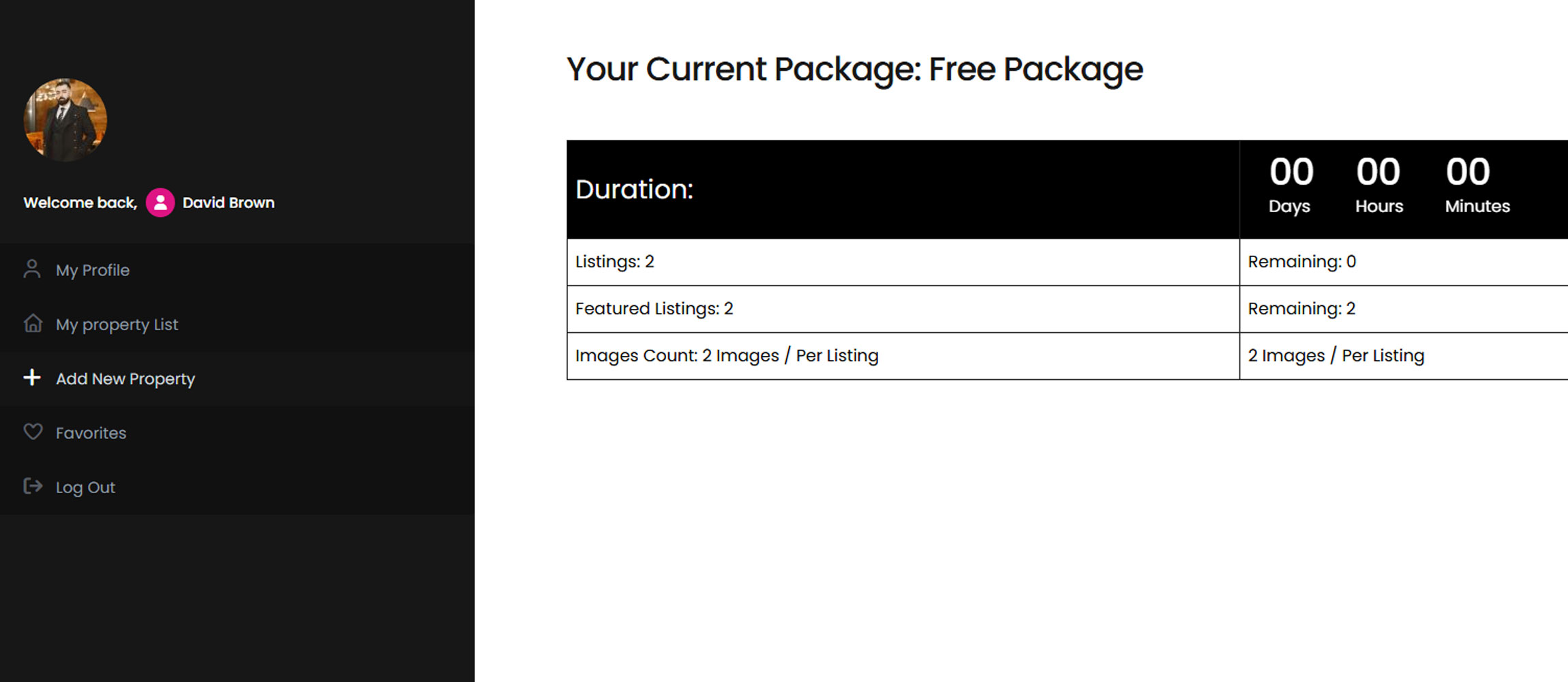Click the house icon beside My property List

click(33, 323)
